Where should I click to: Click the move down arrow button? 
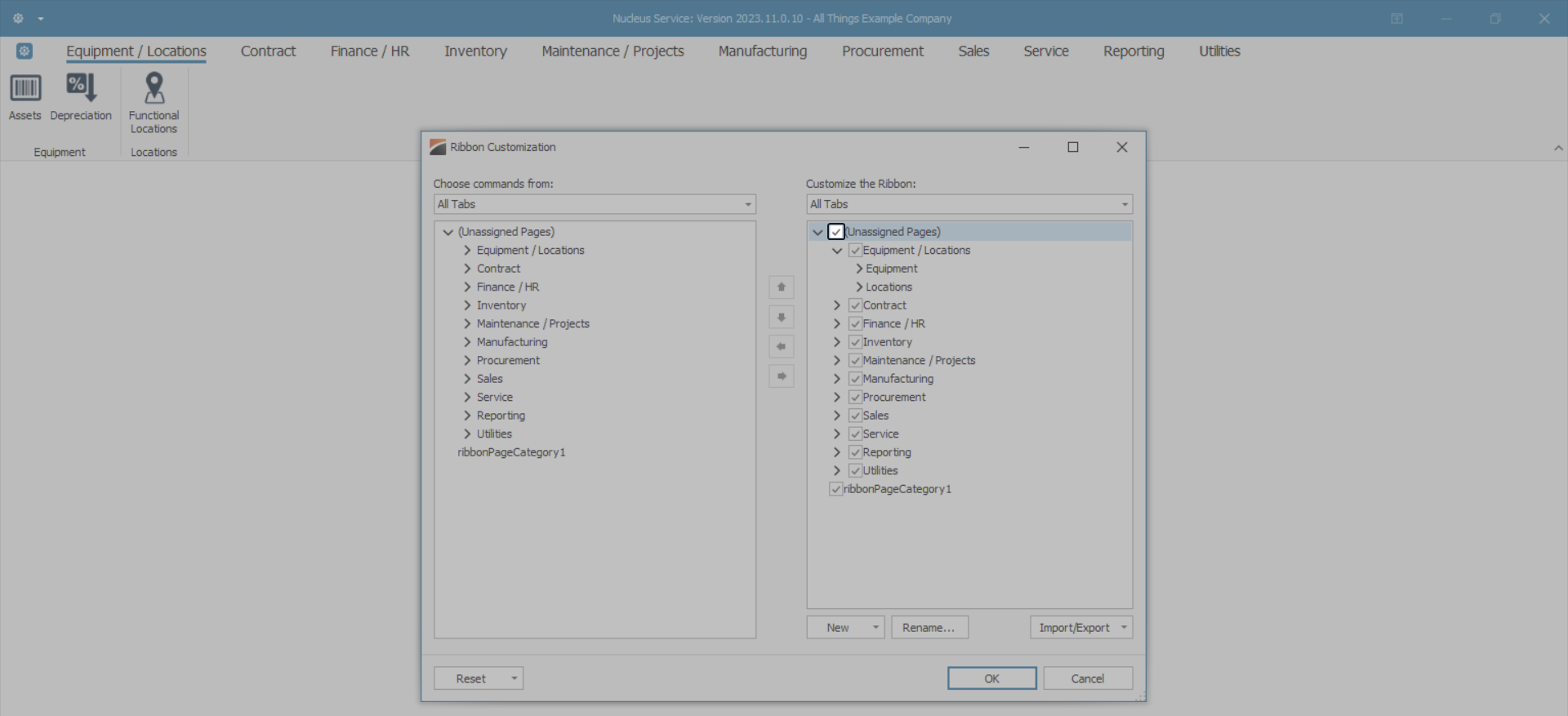click(782, 317)
